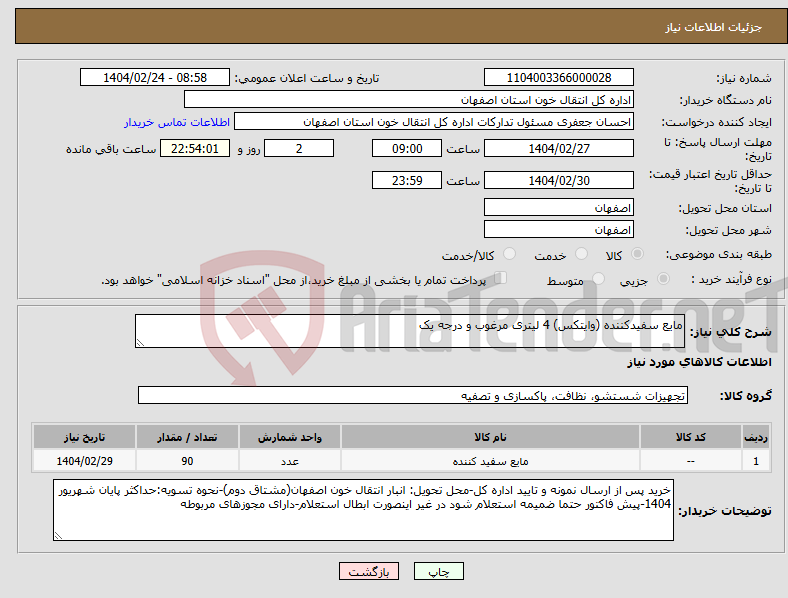Click the remaining time field 22:54:01

[195, 148]
